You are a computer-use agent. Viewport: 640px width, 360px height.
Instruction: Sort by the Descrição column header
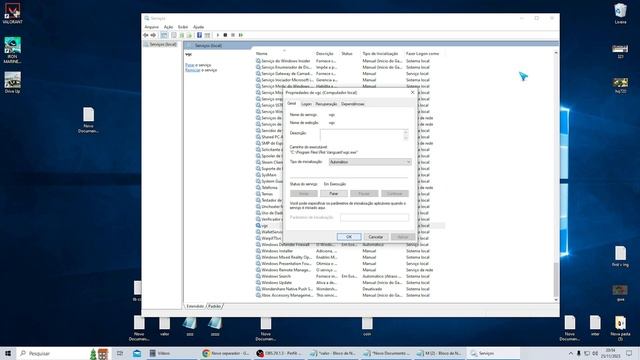coord(327,53)
